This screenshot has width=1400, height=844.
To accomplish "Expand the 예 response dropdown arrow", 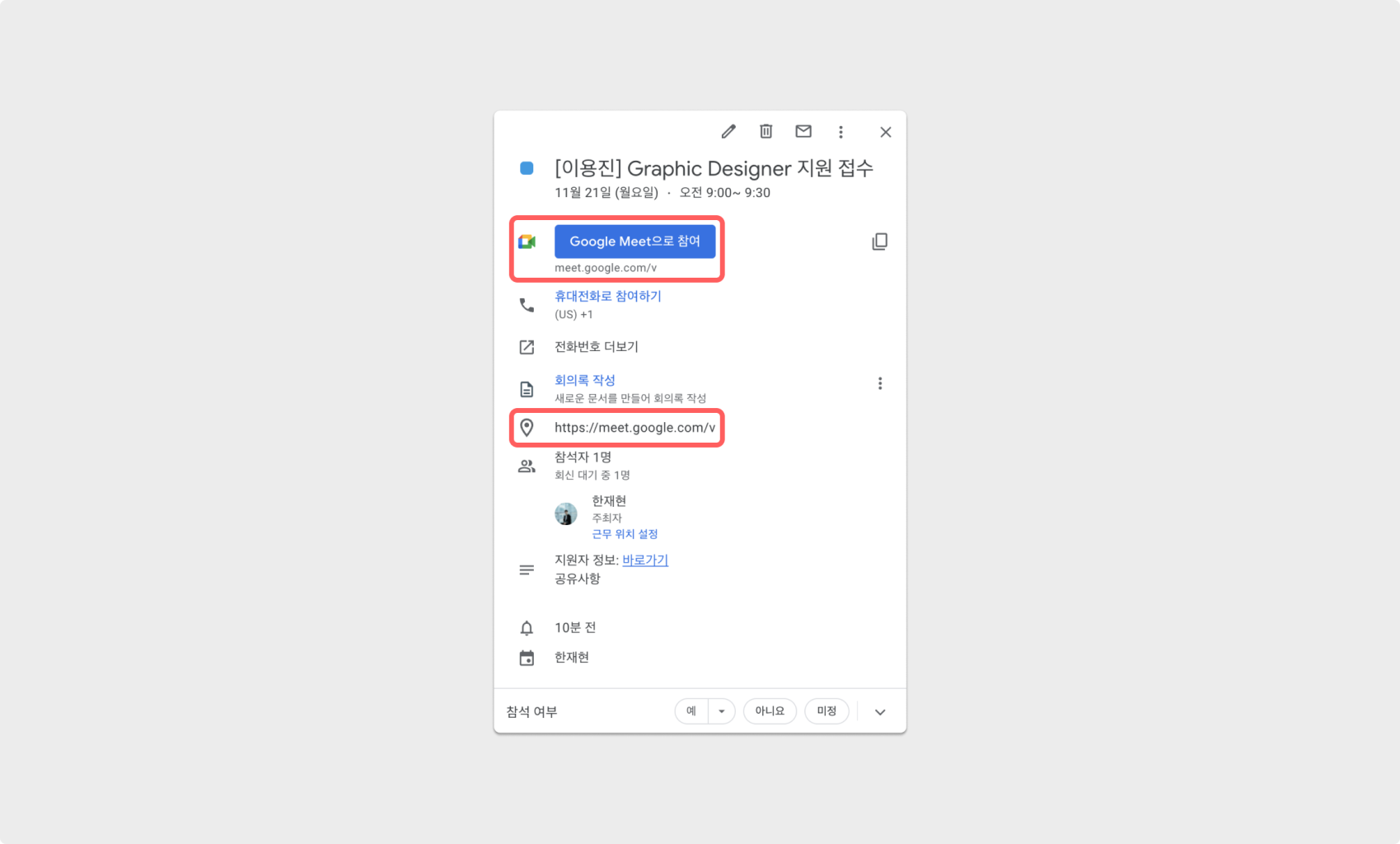I will tap(722, 711).
